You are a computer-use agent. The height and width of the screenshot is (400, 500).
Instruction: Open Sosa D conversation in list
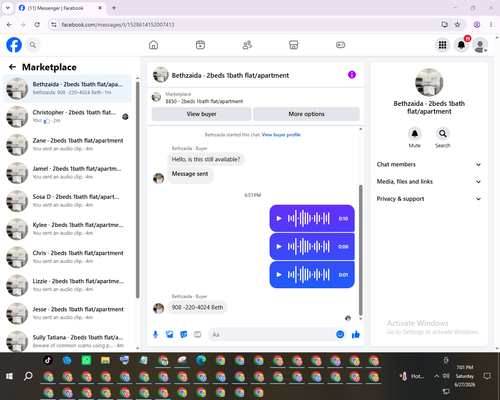[x=67, y=201]
